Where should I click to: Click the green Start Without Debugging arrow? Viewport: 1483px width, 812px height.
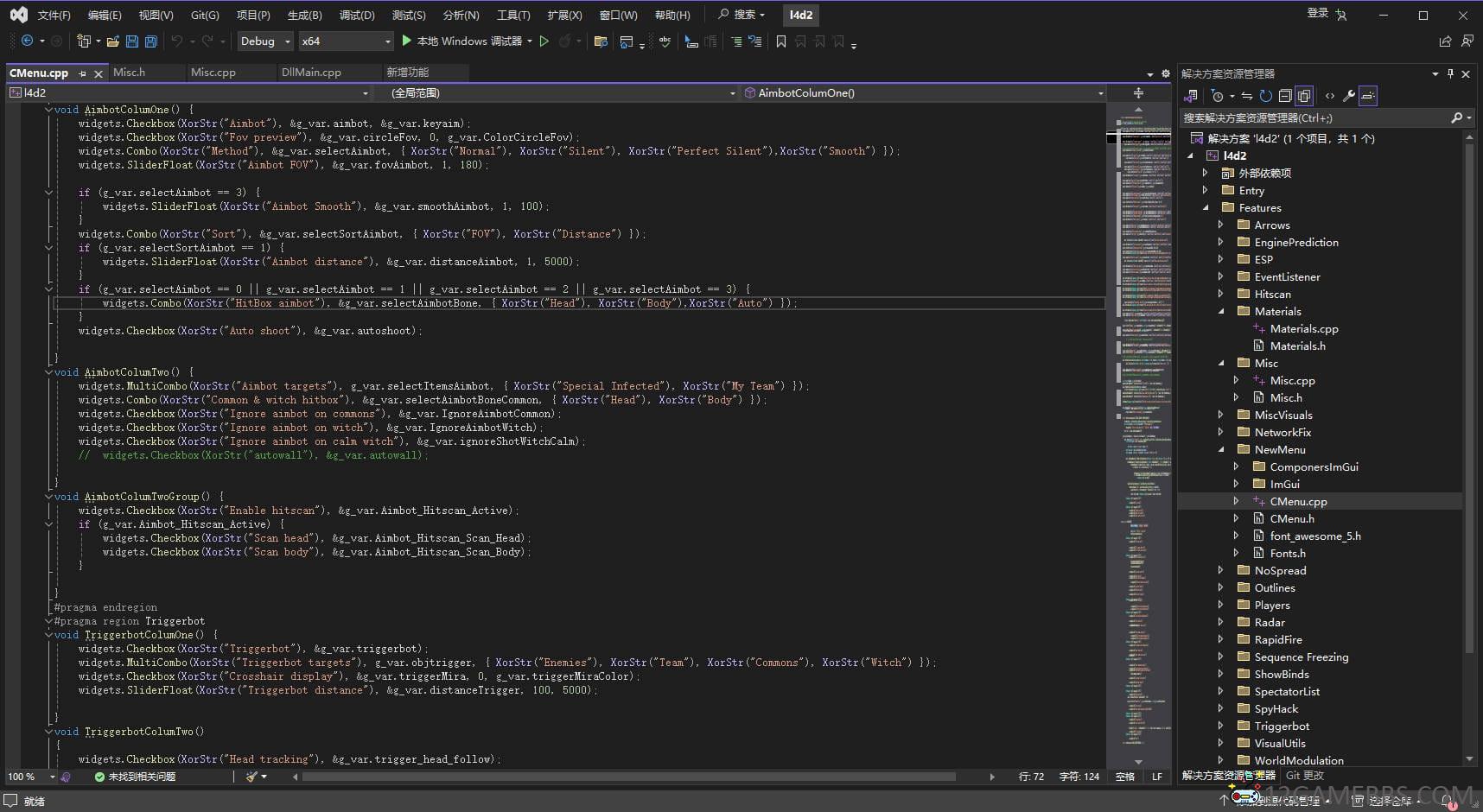click(544, 41)
